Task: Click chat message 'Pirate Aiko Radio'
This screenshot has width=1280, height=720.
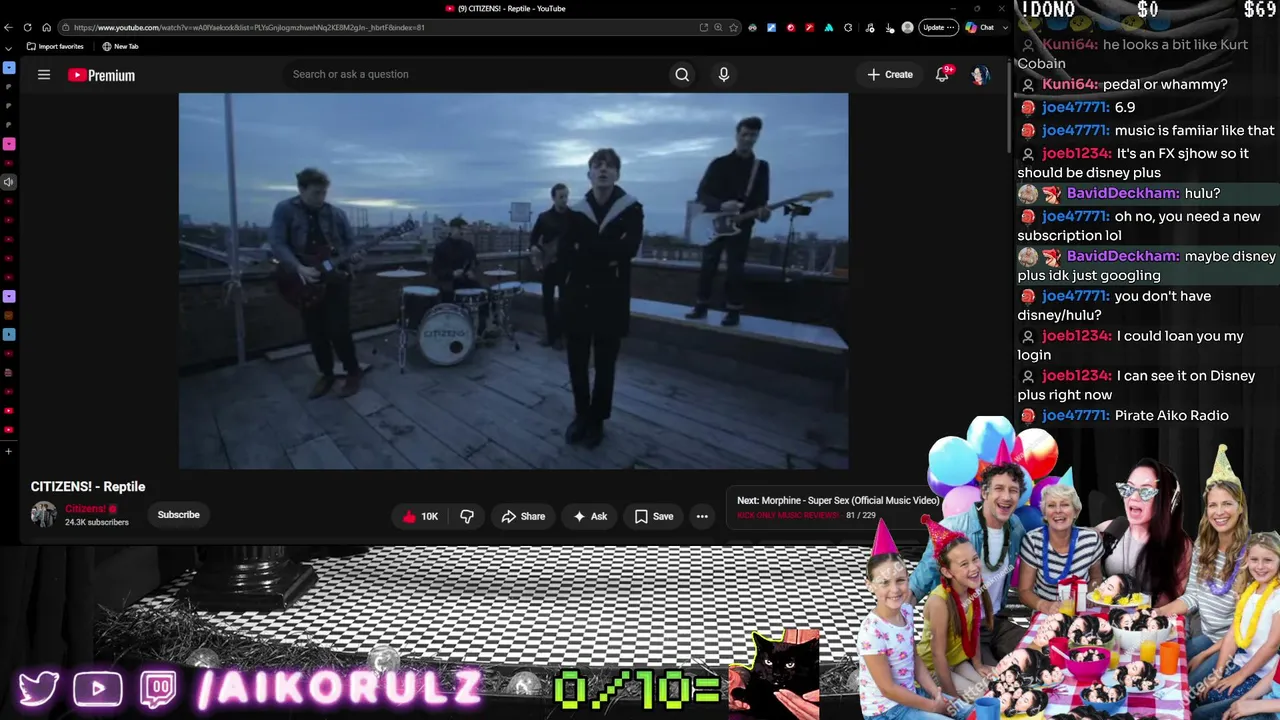Action: [1171, 415]
